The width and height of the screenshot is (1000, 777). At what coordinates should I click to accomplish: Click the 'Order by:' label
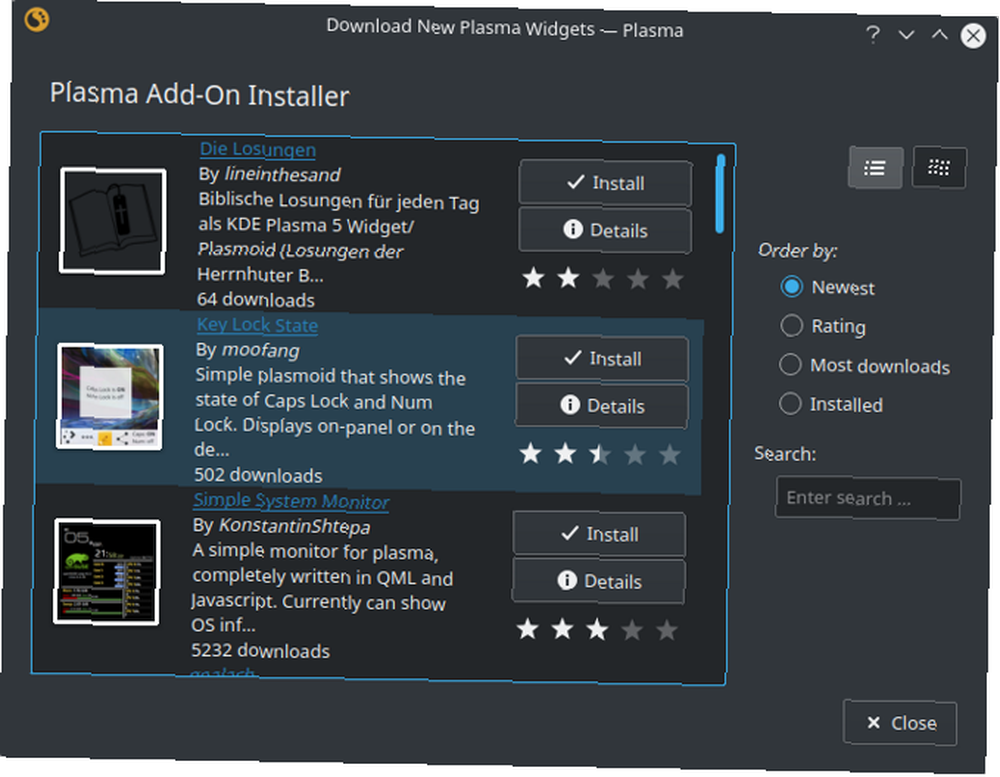797,251
